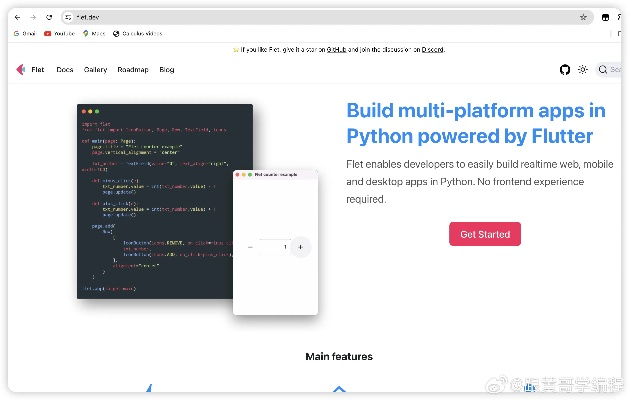Go to the Roadmap page
Screen dimensions: 629x400
(132, 70)
